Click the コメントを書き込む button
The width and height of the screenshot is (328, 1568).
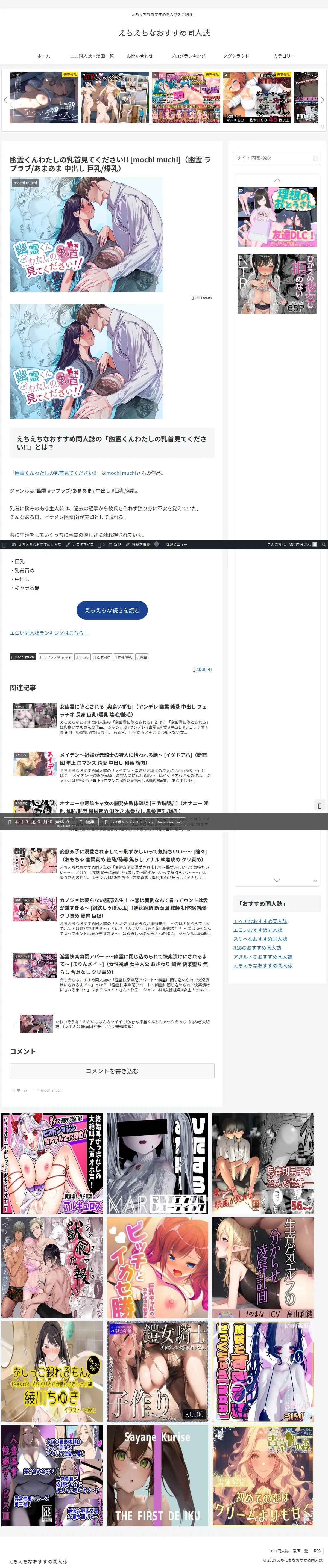pos(112,1071)
